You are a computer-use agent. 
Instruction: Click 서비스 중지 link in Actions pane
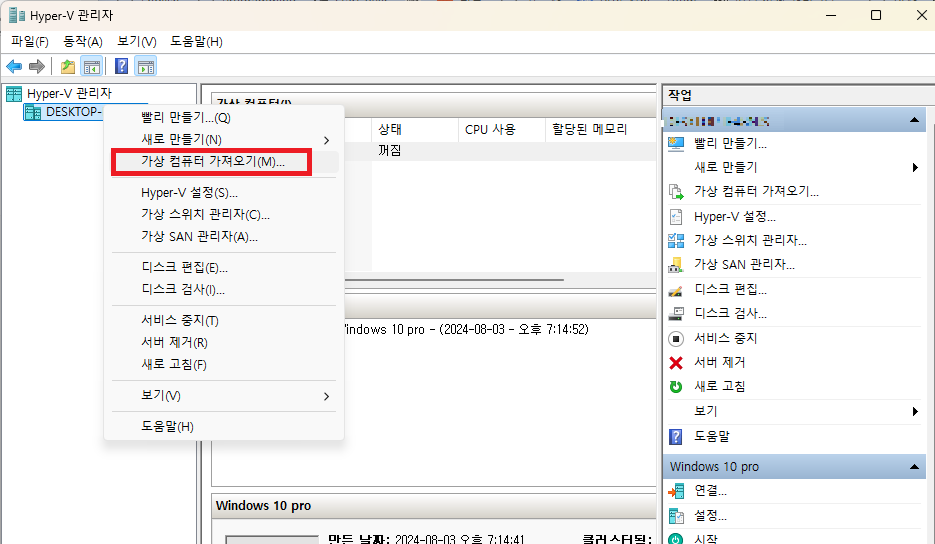(726, 339)
